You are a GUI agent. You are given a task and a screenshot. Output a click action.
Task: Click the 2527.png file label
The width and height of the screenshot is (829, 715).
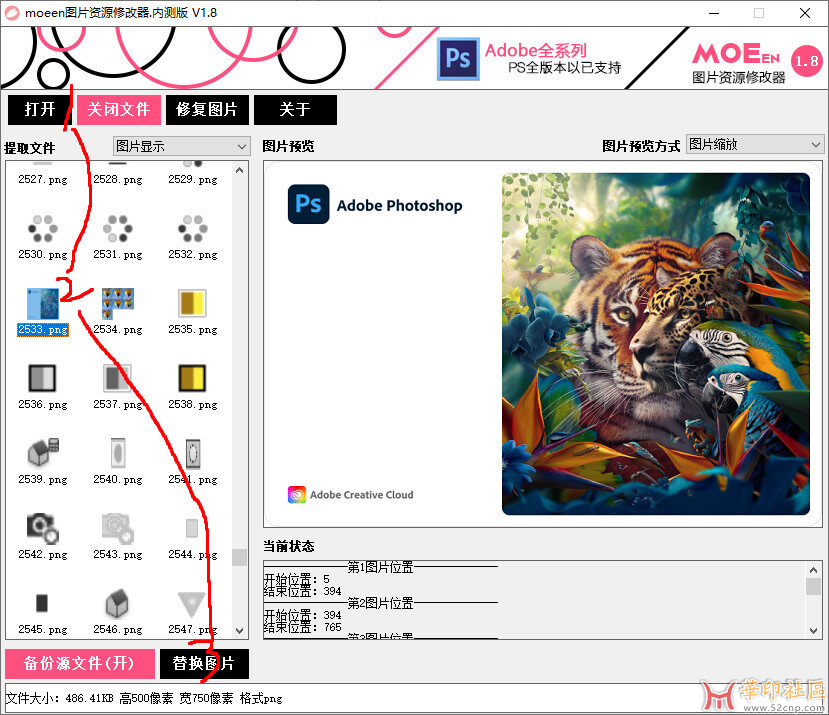[43, 179]
